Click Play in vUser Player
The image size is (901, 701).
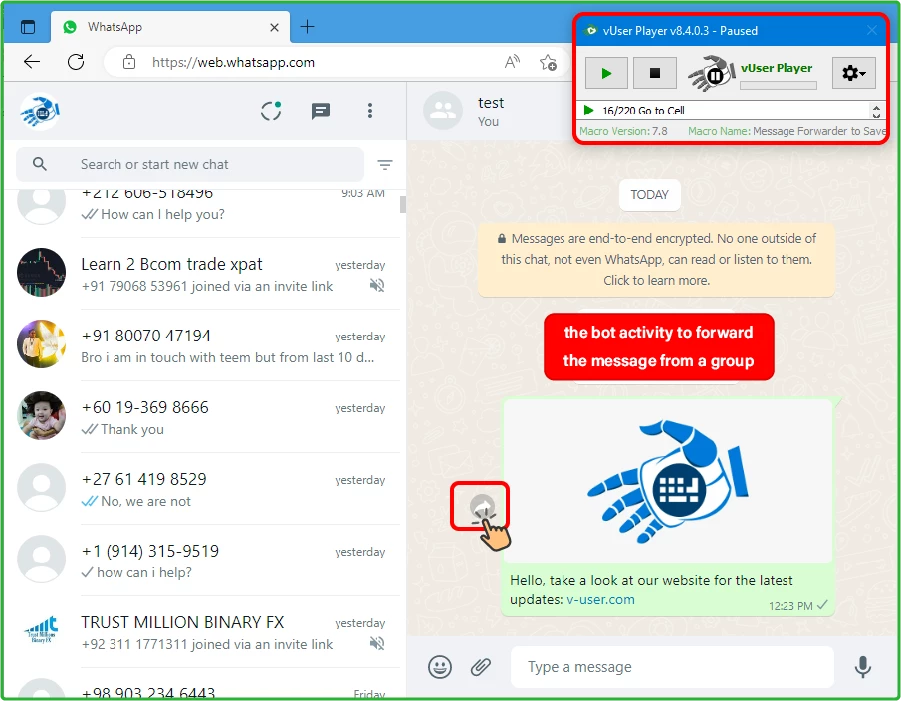pos(606,73)
